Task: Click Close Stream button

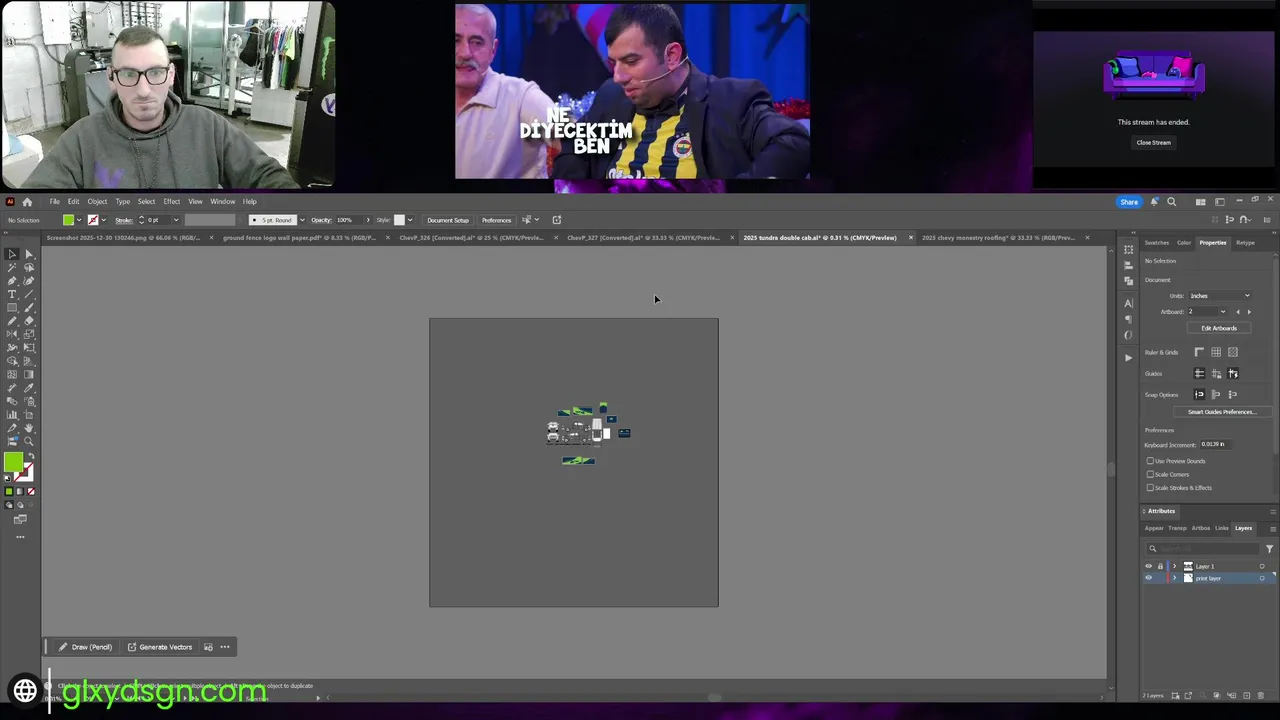Action: (1153, 143)
